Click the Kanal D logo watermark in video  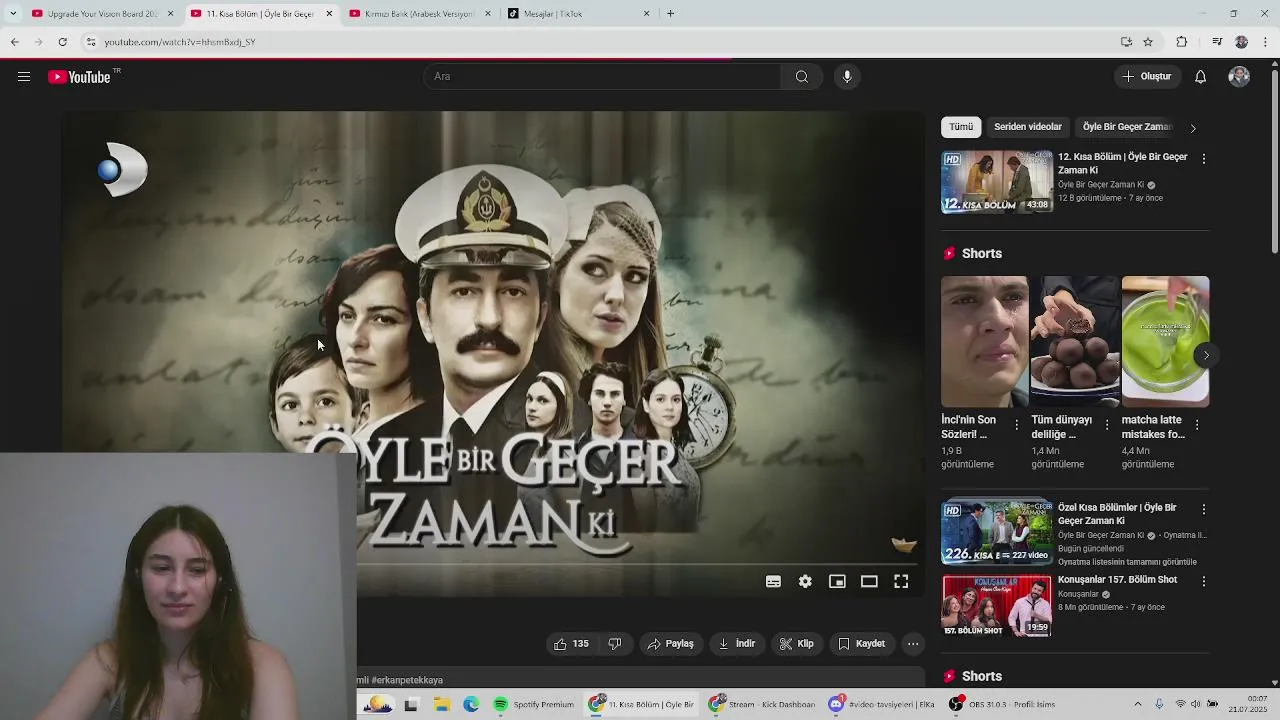pyautogui.click(x=123, y=170)
